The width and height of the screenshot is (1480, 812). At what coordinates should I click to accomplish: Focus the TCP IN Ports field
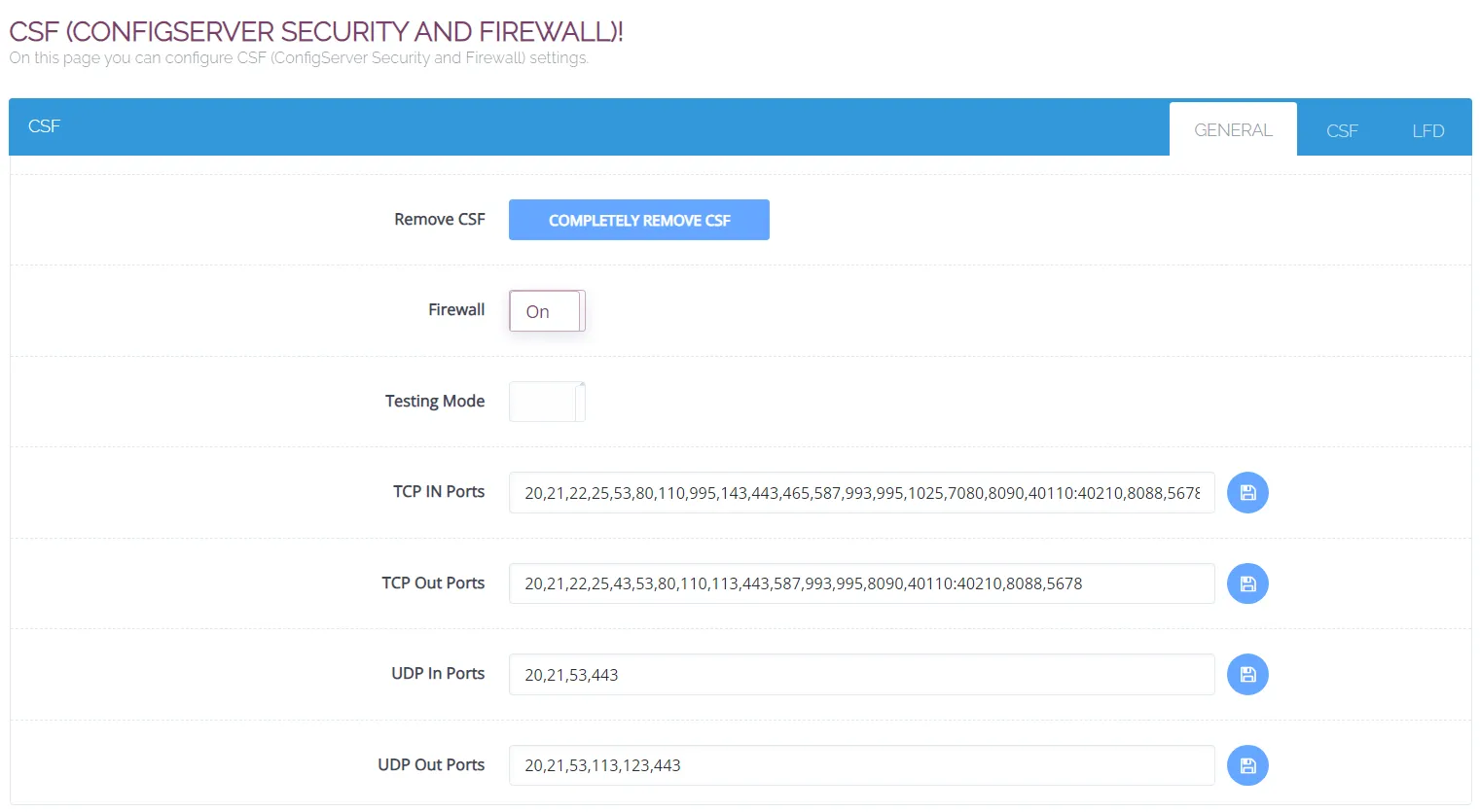[861, 493]
